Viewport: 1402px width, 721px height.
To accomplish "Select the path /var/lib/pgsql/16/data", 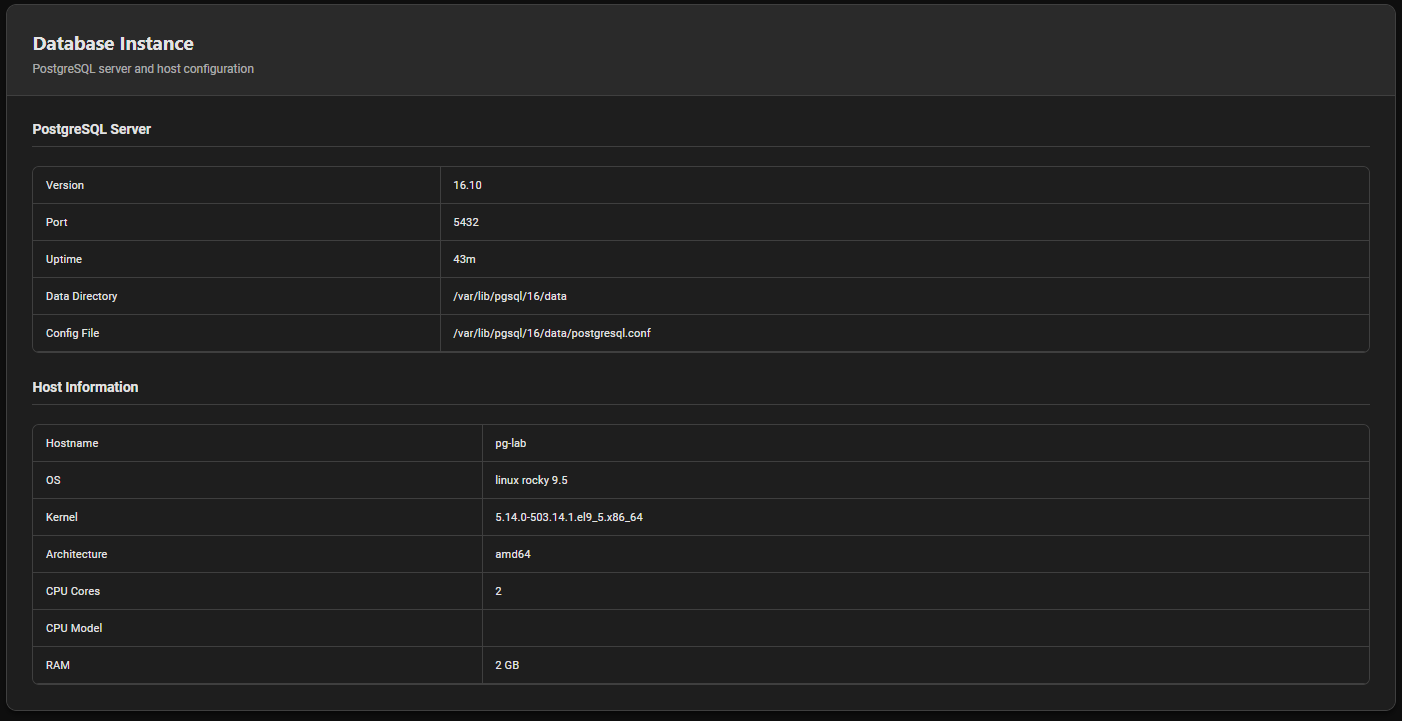I will point(510,296).
